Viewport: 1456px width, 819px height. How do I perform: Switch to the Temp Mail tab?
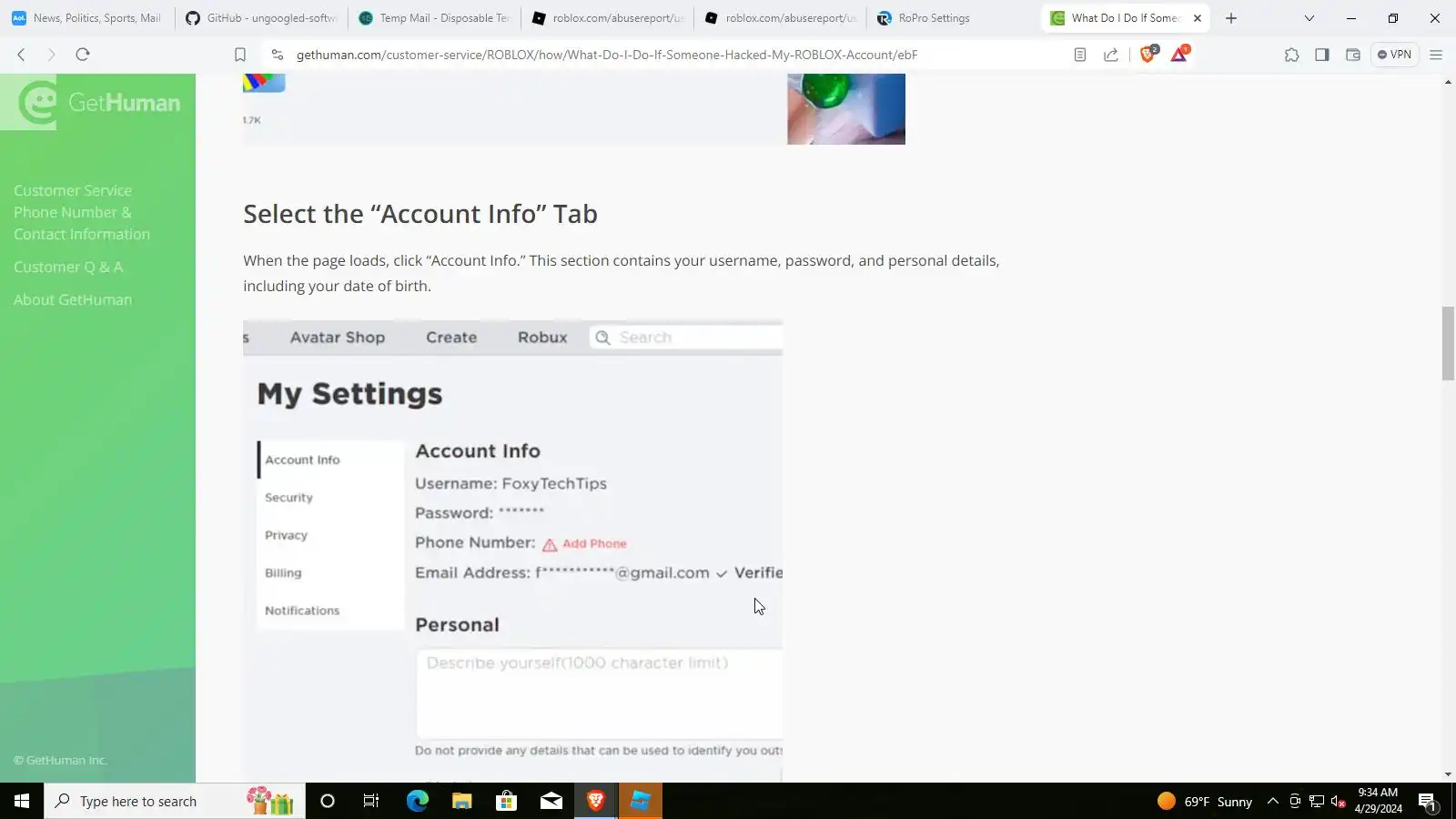tap(434, 18)
